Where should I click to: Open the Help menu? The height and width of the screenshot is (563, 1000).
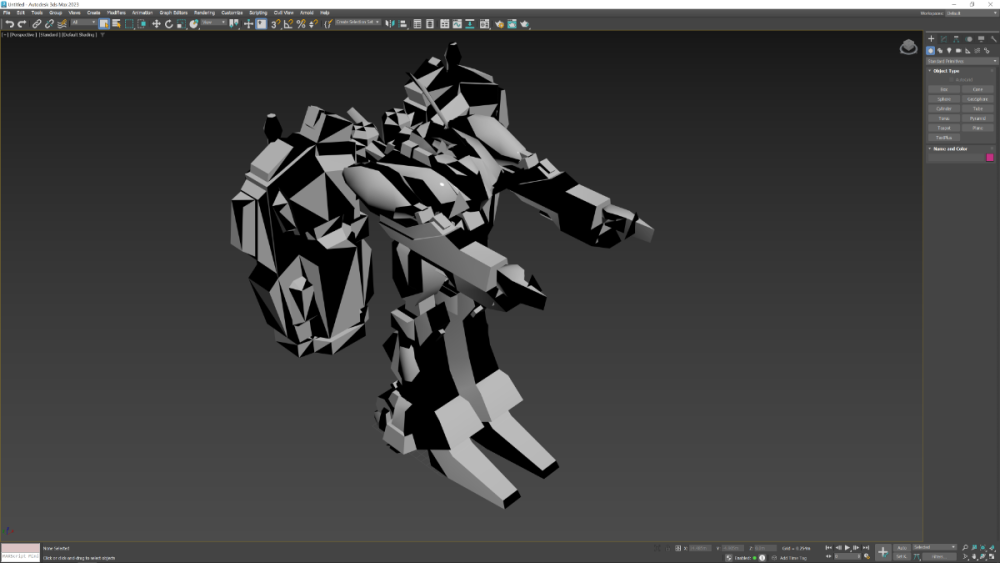point(325,13)
